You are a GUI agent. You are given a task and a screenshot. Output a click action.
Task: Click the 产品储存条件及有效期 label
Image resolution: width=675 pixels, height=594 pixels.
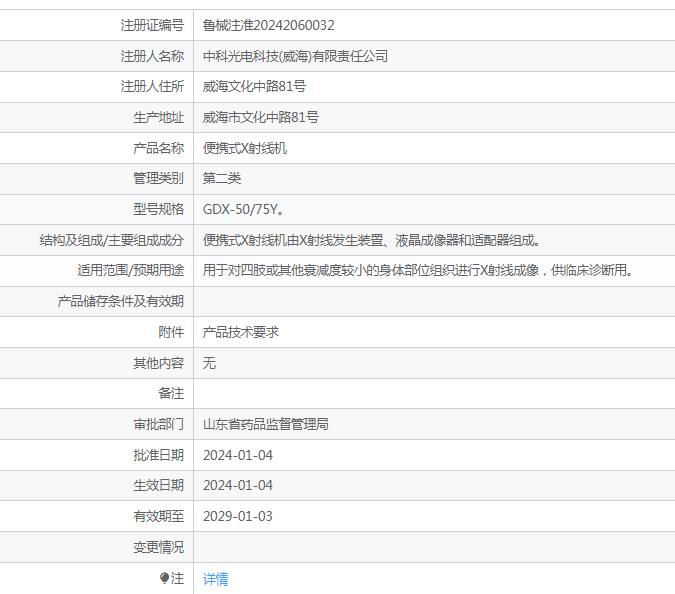(121, 301)
